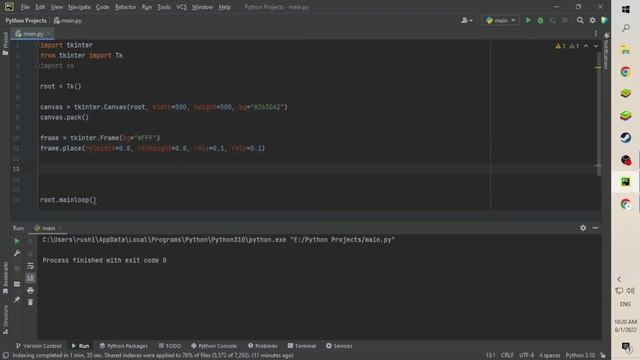Run the main configuration with green play button
Screen dimensions: 640x360
click(x=528, y=20)
